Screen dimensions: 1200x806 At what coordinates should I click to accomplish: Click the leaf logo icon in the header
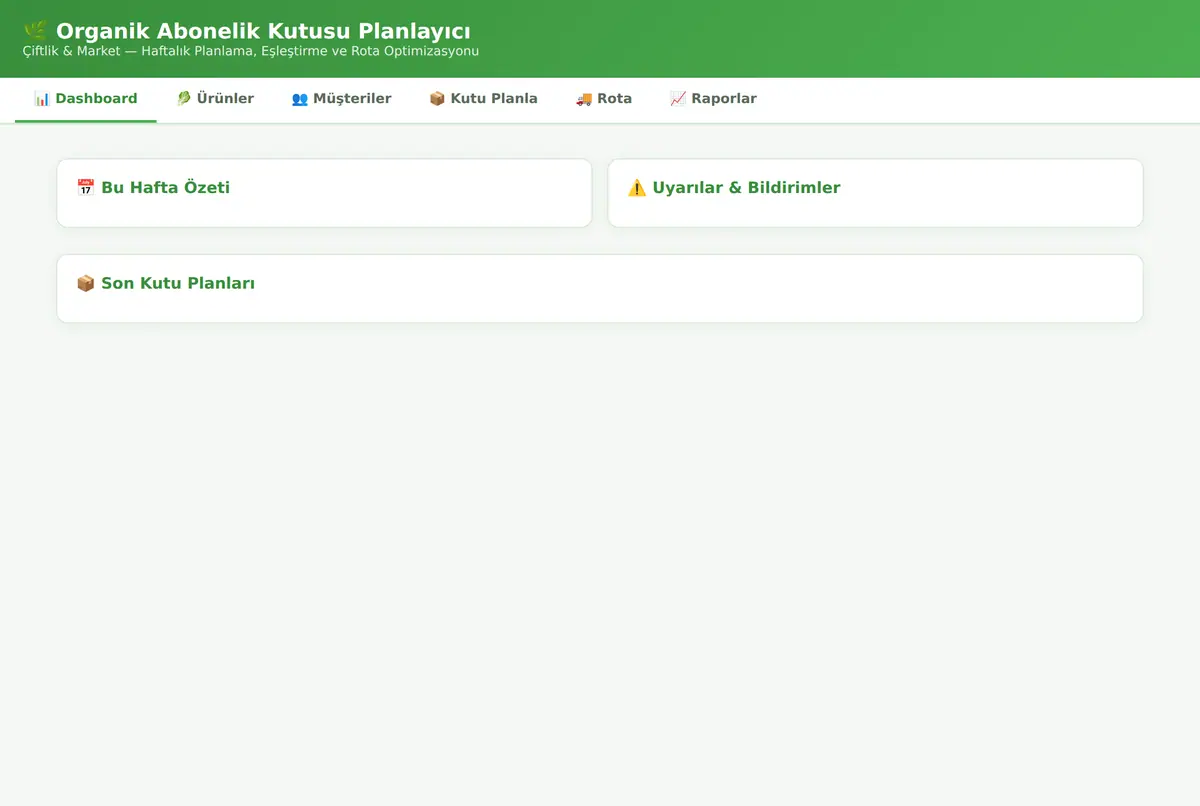click(x=35, y=31)
